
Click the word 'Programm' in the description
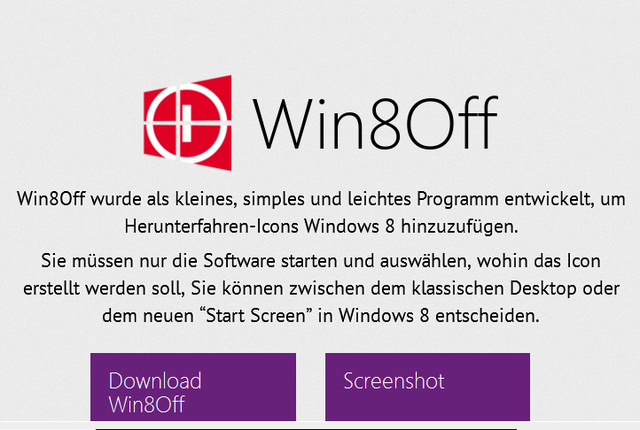coord(458,199)
